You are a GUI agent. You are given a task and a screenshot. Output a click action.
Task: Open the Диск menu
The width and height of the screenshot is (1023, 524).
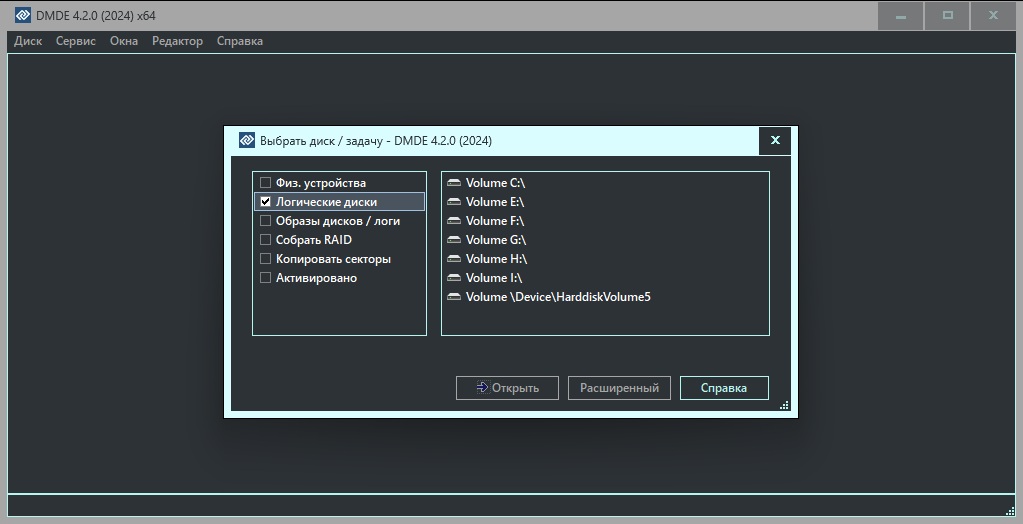coord(28,41)
